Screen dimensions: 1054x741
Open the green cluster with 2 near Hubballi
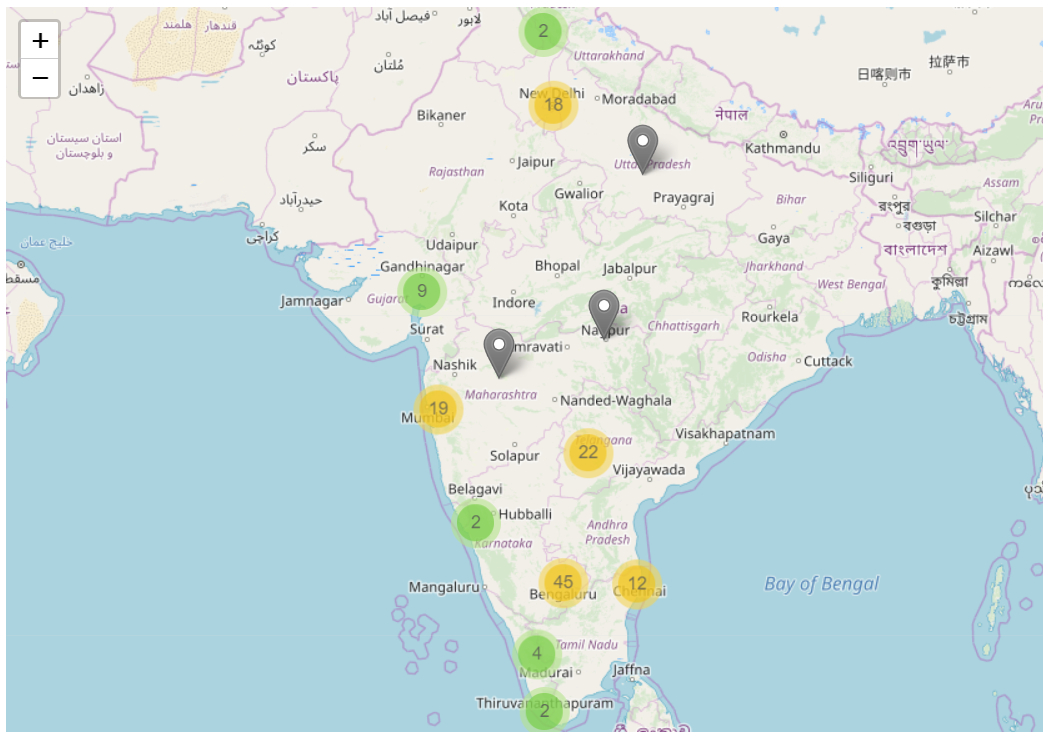(x=475, y=522)
